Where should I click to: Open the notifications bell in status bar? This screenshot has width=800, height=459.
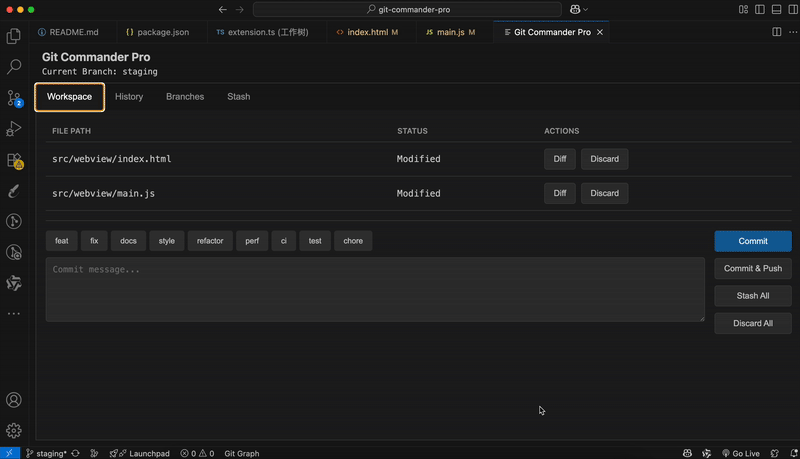pyautogui.click(x=794, y=453)
